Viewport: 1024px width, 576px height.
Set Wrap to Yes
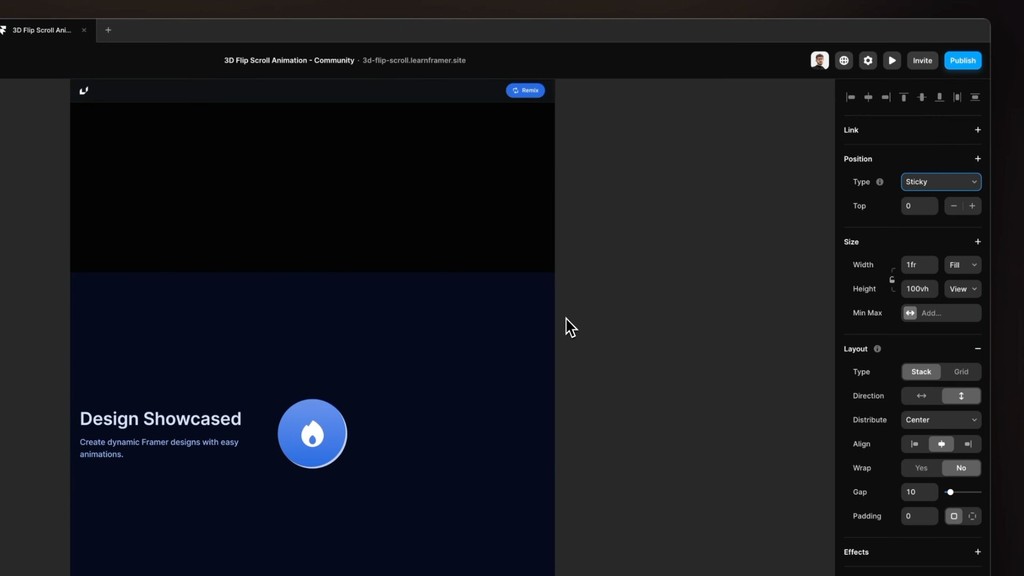[x=920, y=467]
